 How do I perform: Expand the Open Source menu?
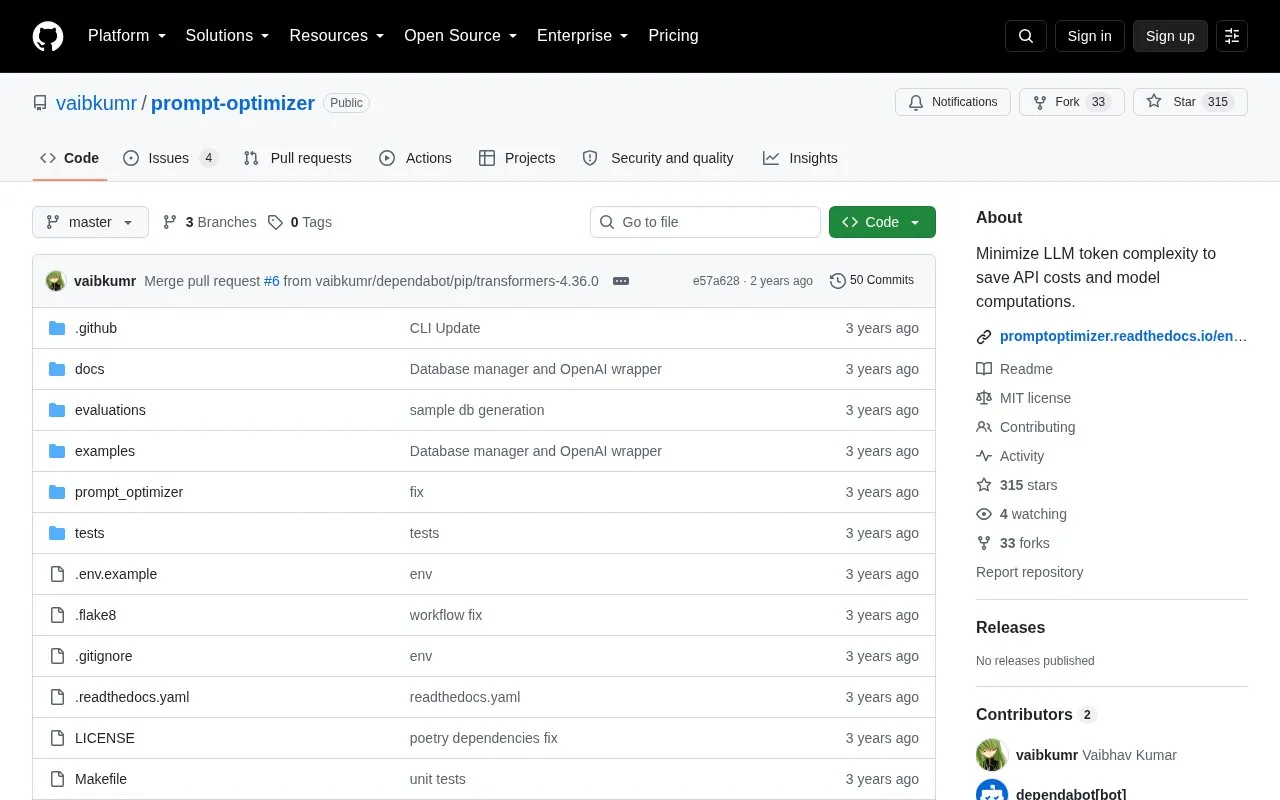tap(461, 36)
